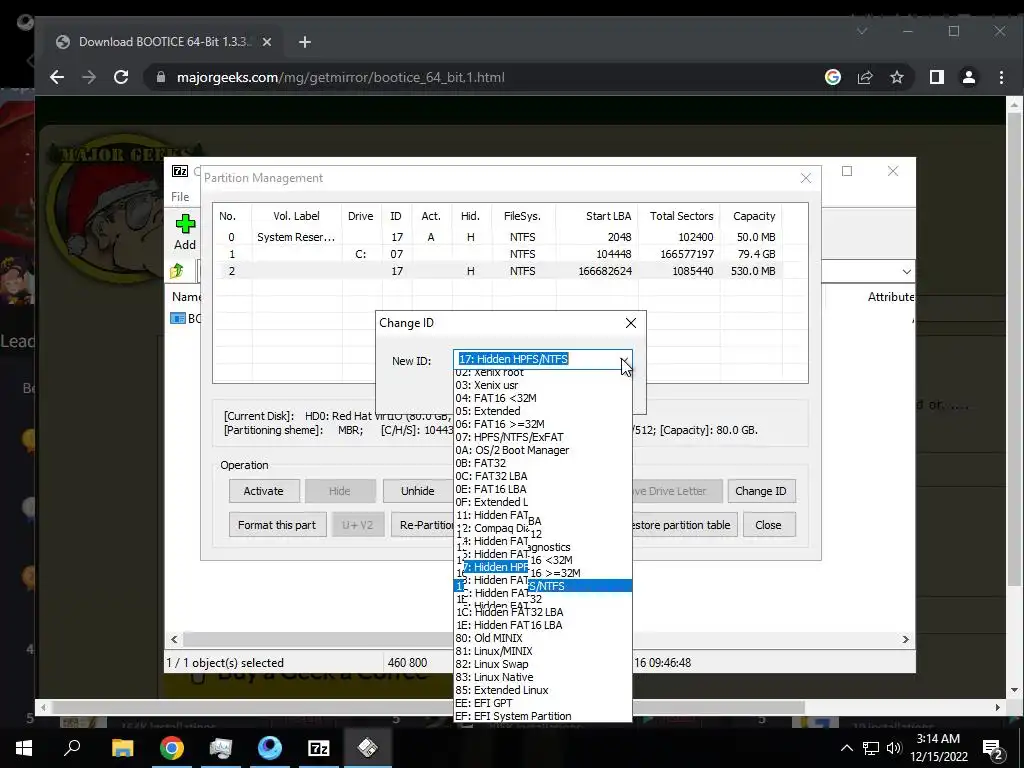The width and height of the screenshot is (1024, 768).
Task: Click the Close button in Partition Management
Action: 769,525
